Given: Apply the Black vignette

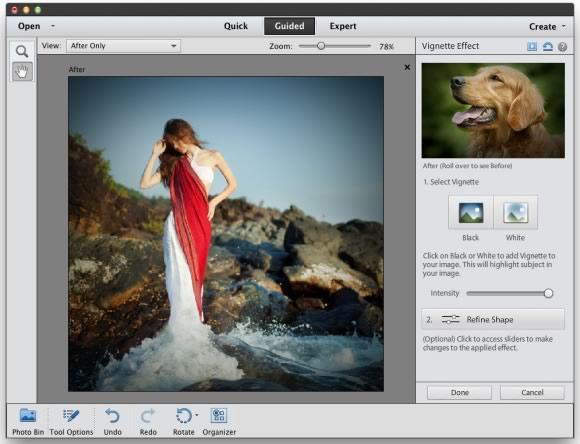Looking at the screenshot, I should [471, 212].
